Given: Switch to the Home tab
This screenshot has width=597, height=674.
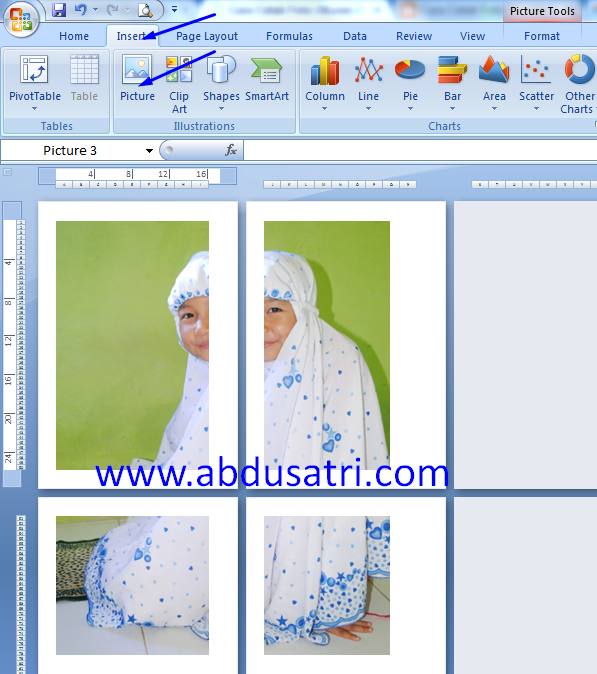Looking at the screenshot, I should point(74,36).
